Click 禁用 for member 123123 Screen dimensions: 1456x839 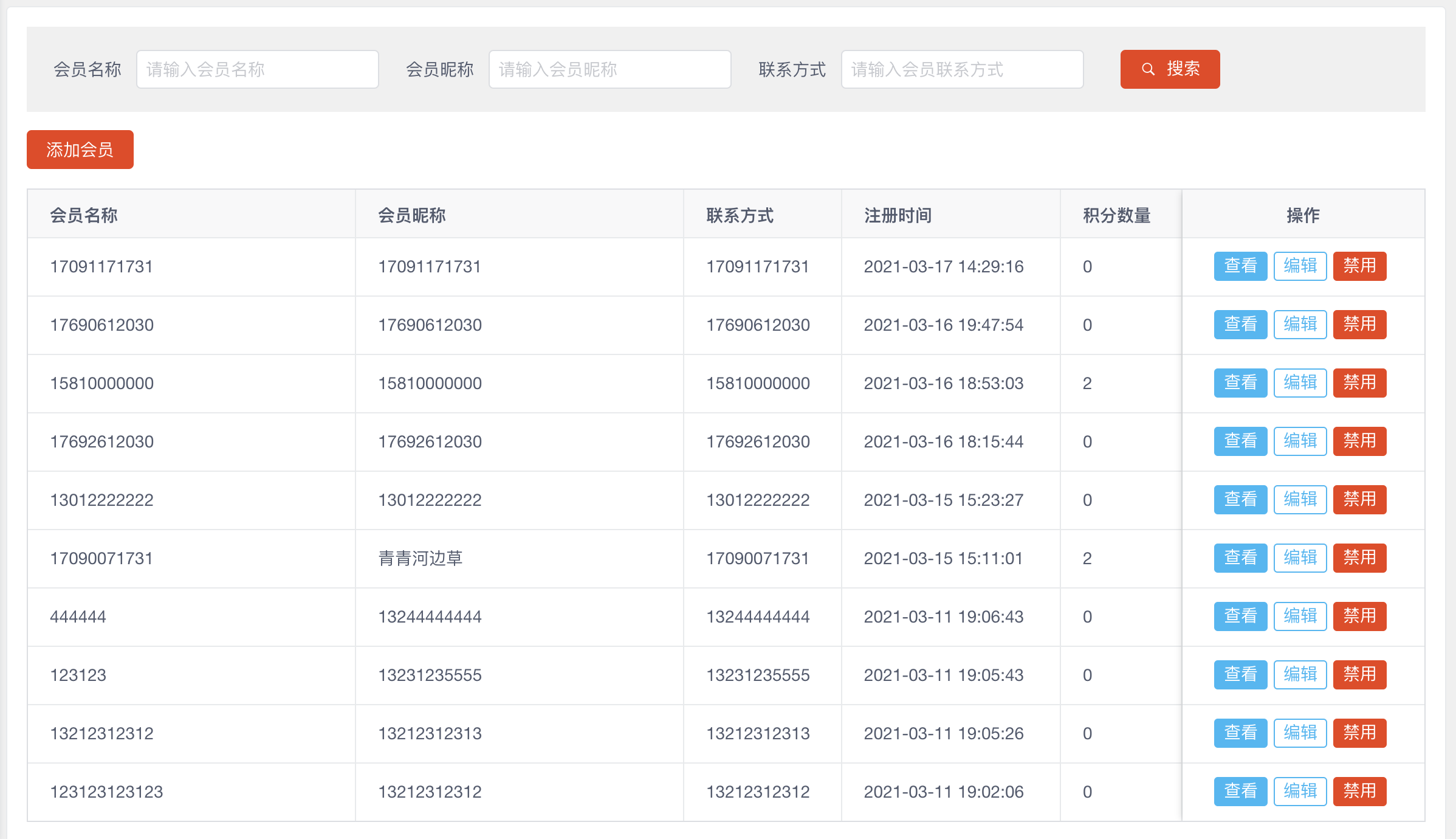[x=1360, y=675]
